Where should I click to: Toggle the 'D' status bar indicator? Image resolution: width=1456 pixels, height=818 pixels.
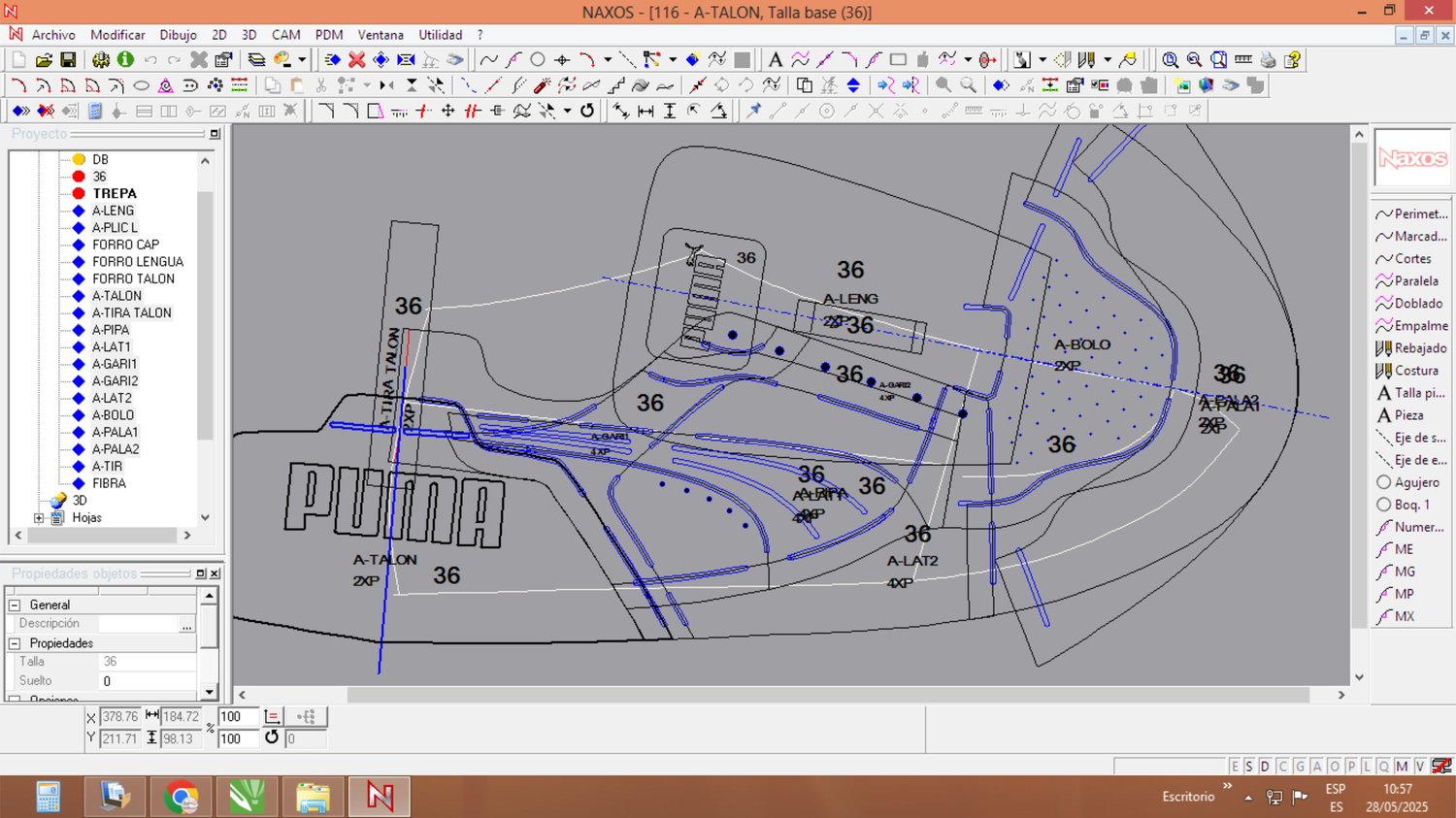(1265, 767)
